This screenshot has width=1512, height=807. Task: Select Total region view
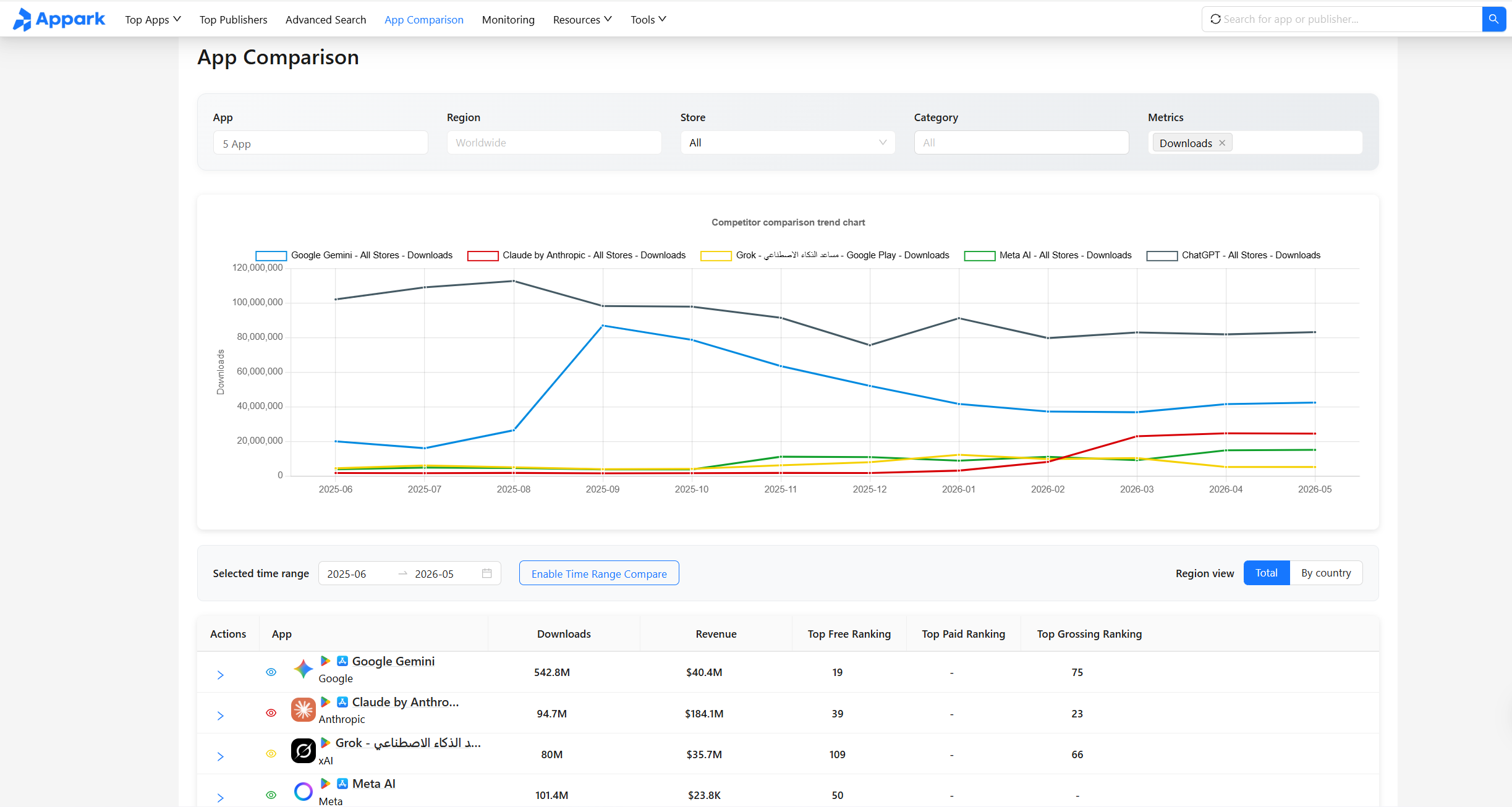pos(1267,573)
